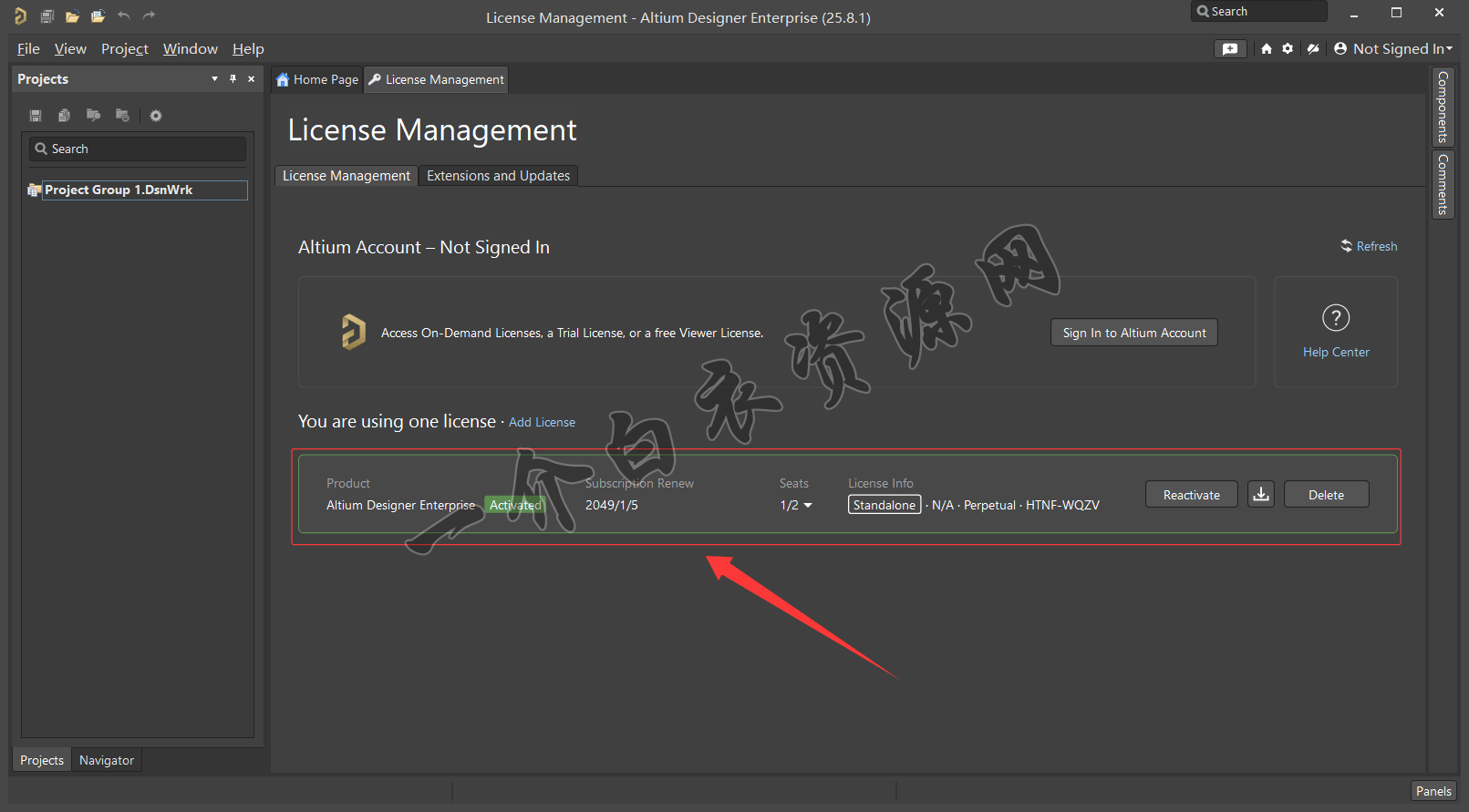The height and width of the screenshot is (812, 1469).
Task: Open the feedback comment icon in top bar
Action: [x=1229, y=49]
